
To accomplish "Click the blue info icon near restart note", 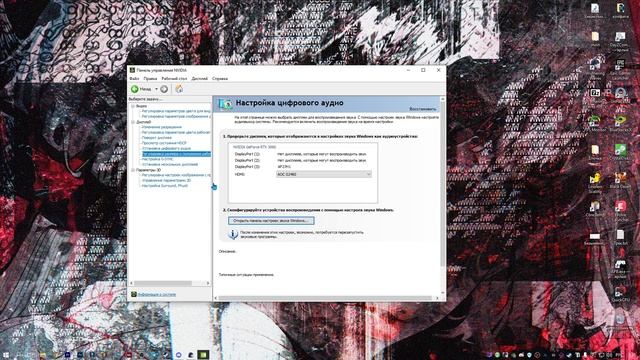I will (233, 234).
